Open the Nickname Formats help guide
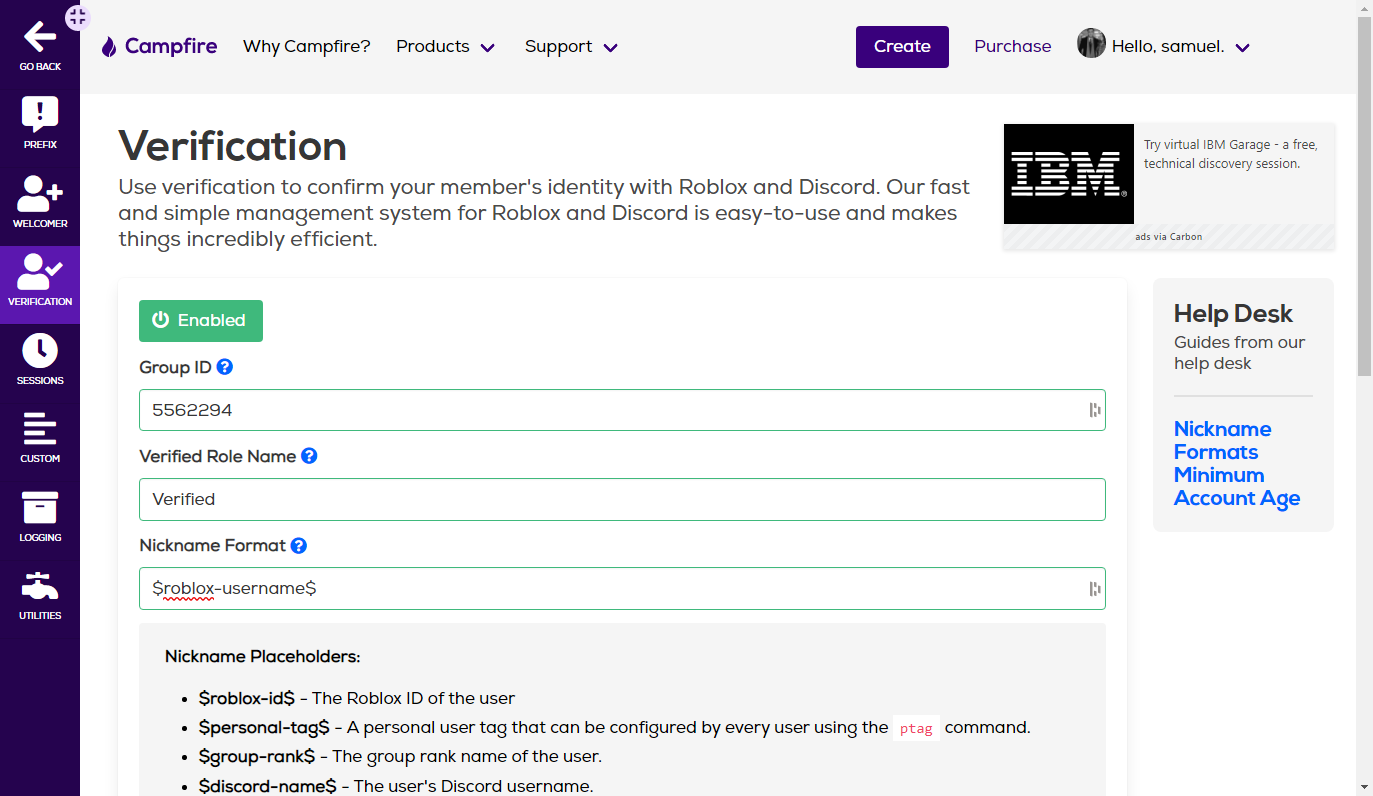This screenshot has width=1373, height=796. click(1222, 441)
